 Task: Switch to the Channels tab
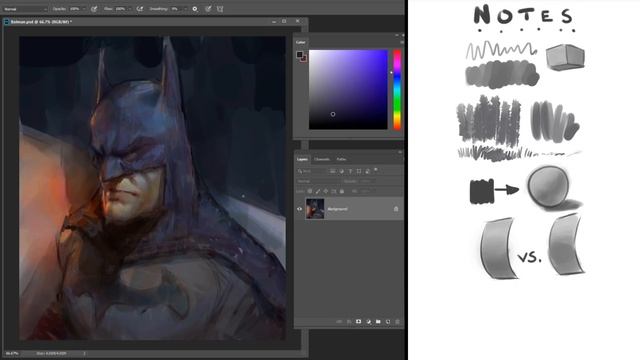pos(322,159)
